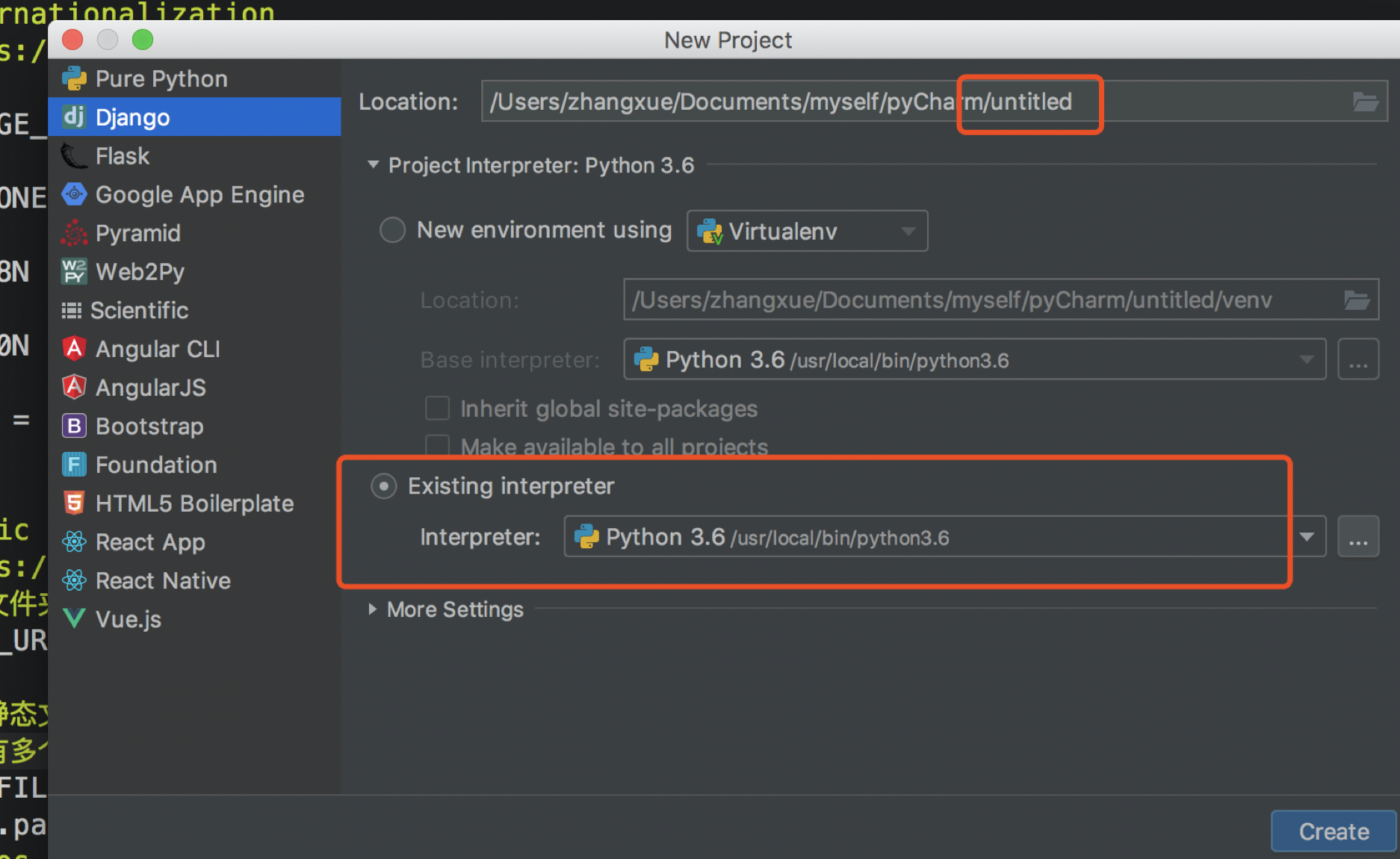1400x859 pixels.
Task: Browse folder icon for venv location
Action: (1357, 300)
